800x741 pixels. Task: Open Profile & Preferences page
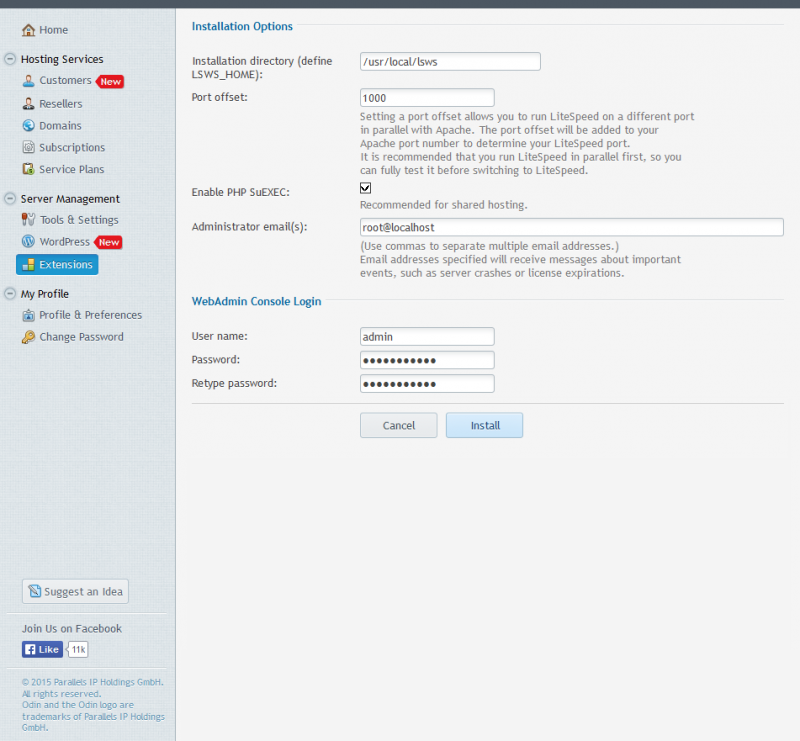tap(90, 315)
